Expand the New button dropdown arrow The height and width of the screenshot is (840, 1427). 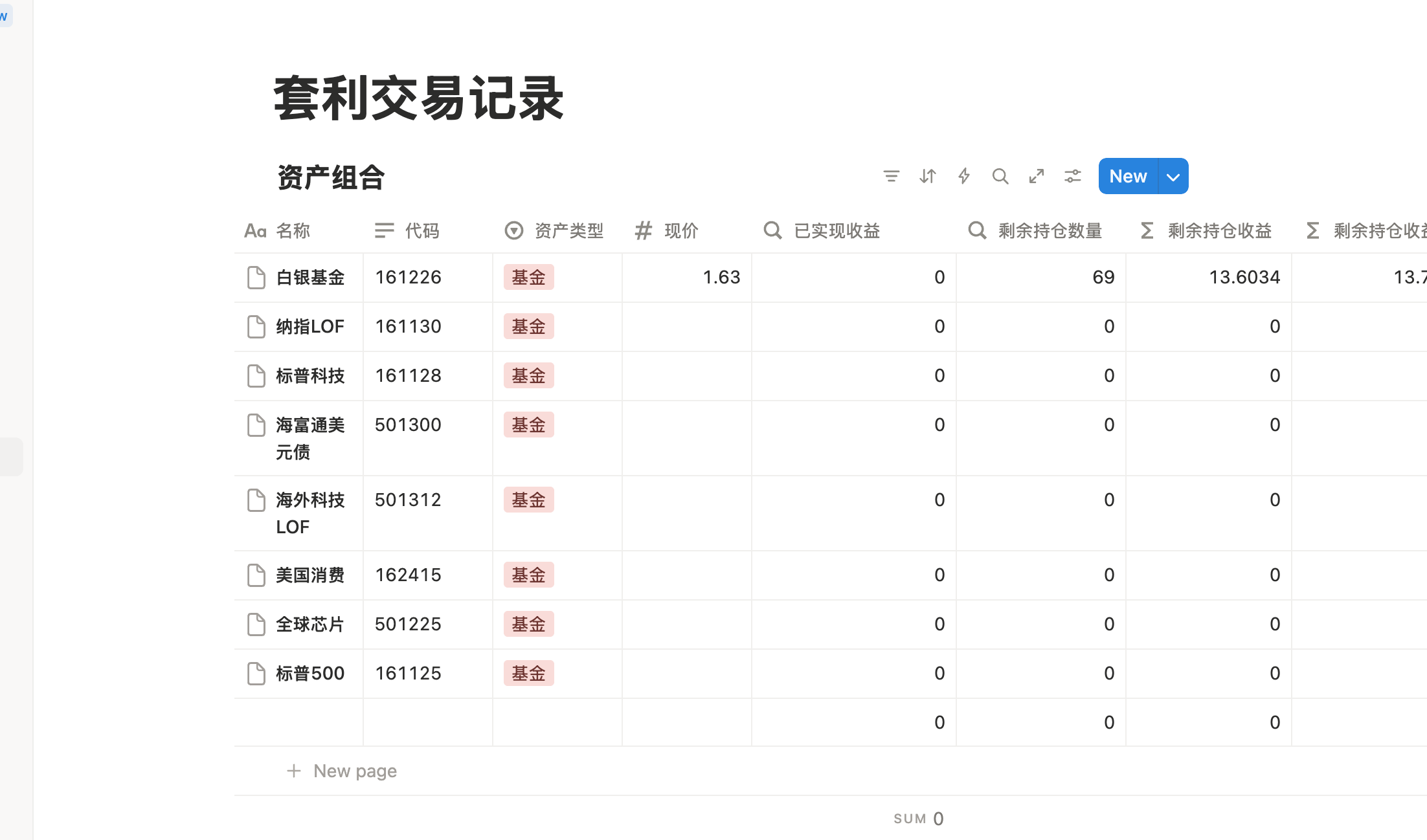point(1173,177)
